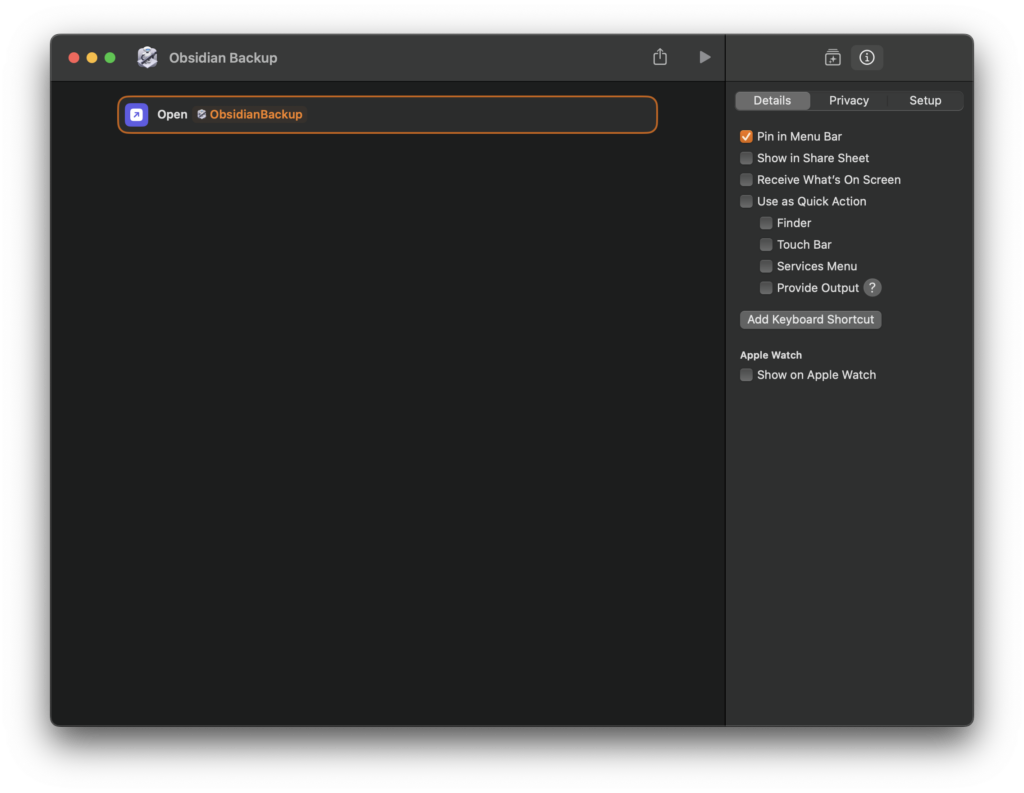Tick the Touch Bar checkbox
Image resolution: width=1024 pixels, height=793 pixels.
coord(766,244)
